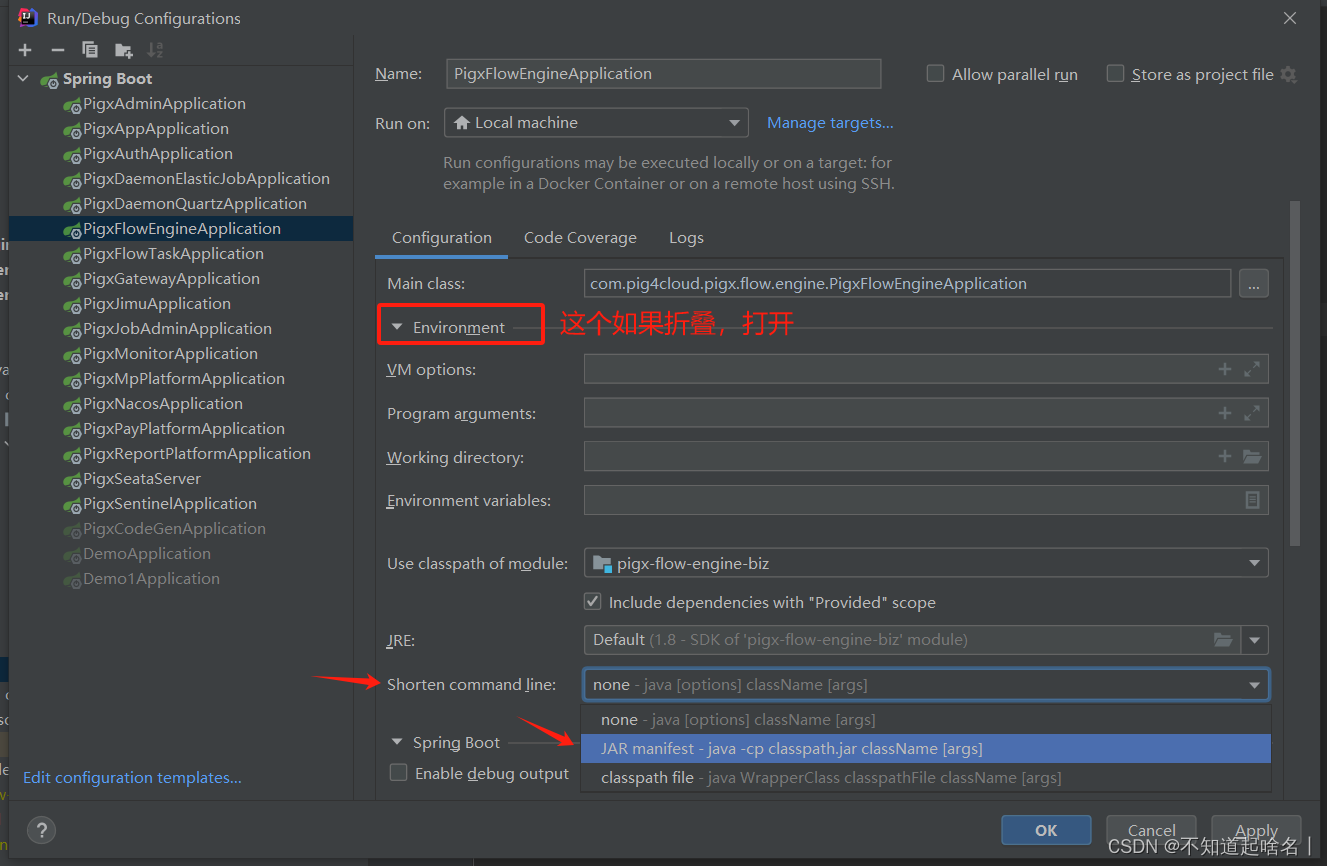Add a new run configuration with plus icon
This screenshot has width=1327, height=866.
(x=25, y=49)
